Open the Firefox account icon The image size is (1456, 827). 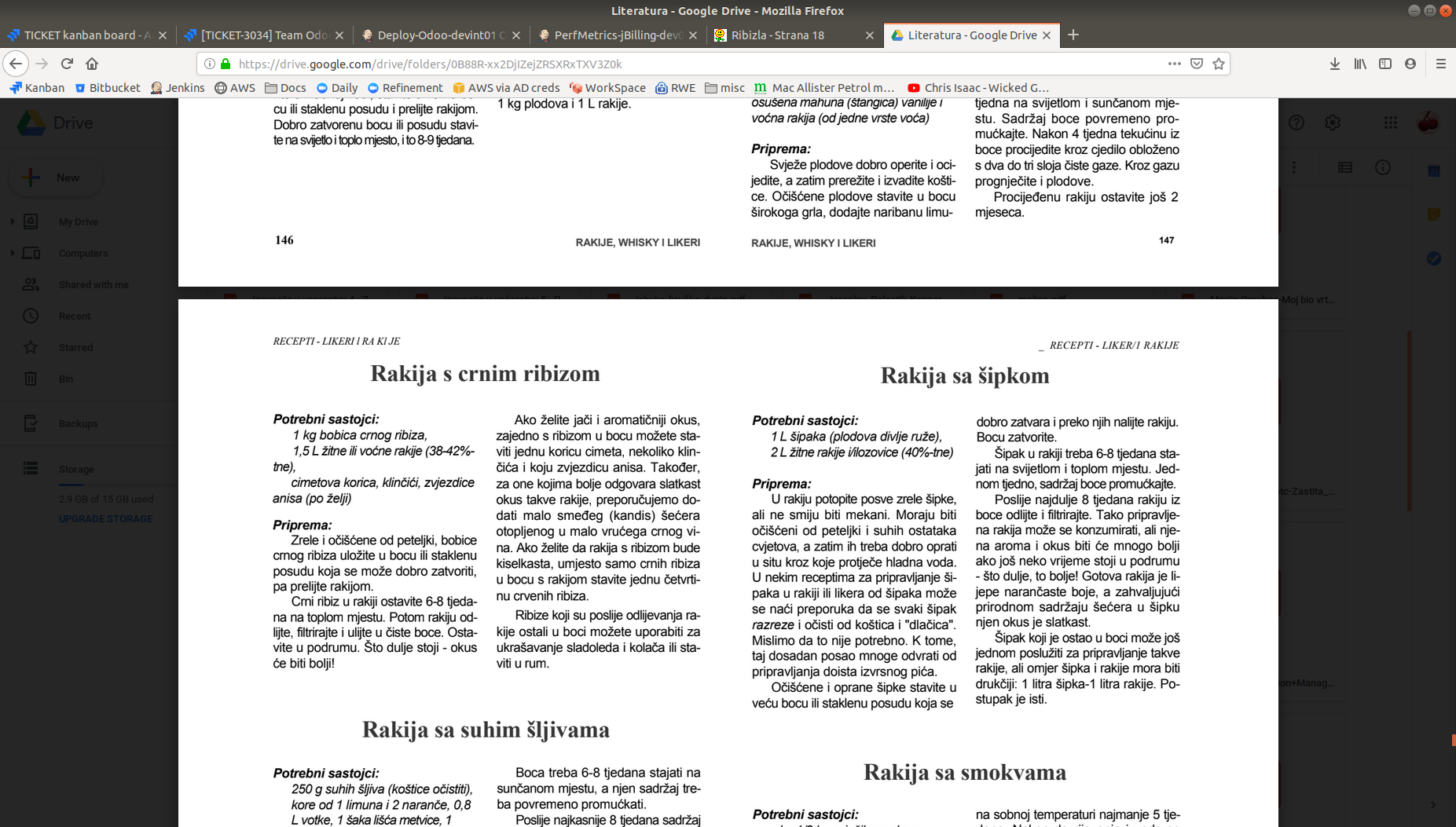click(x=1410, y=64)
